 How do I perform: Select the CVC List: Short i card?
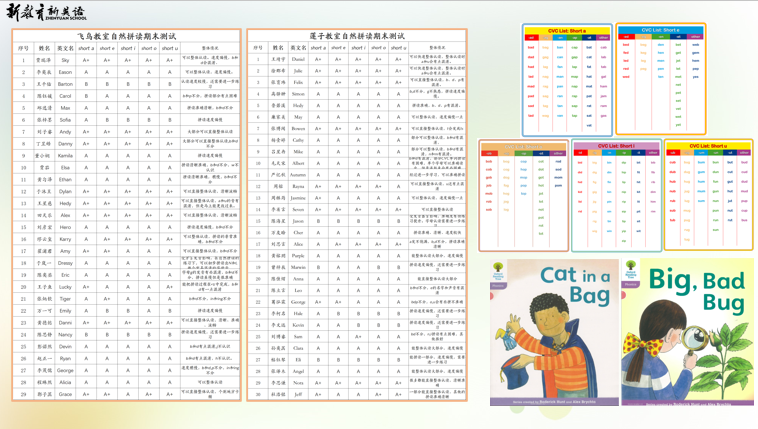616,195
